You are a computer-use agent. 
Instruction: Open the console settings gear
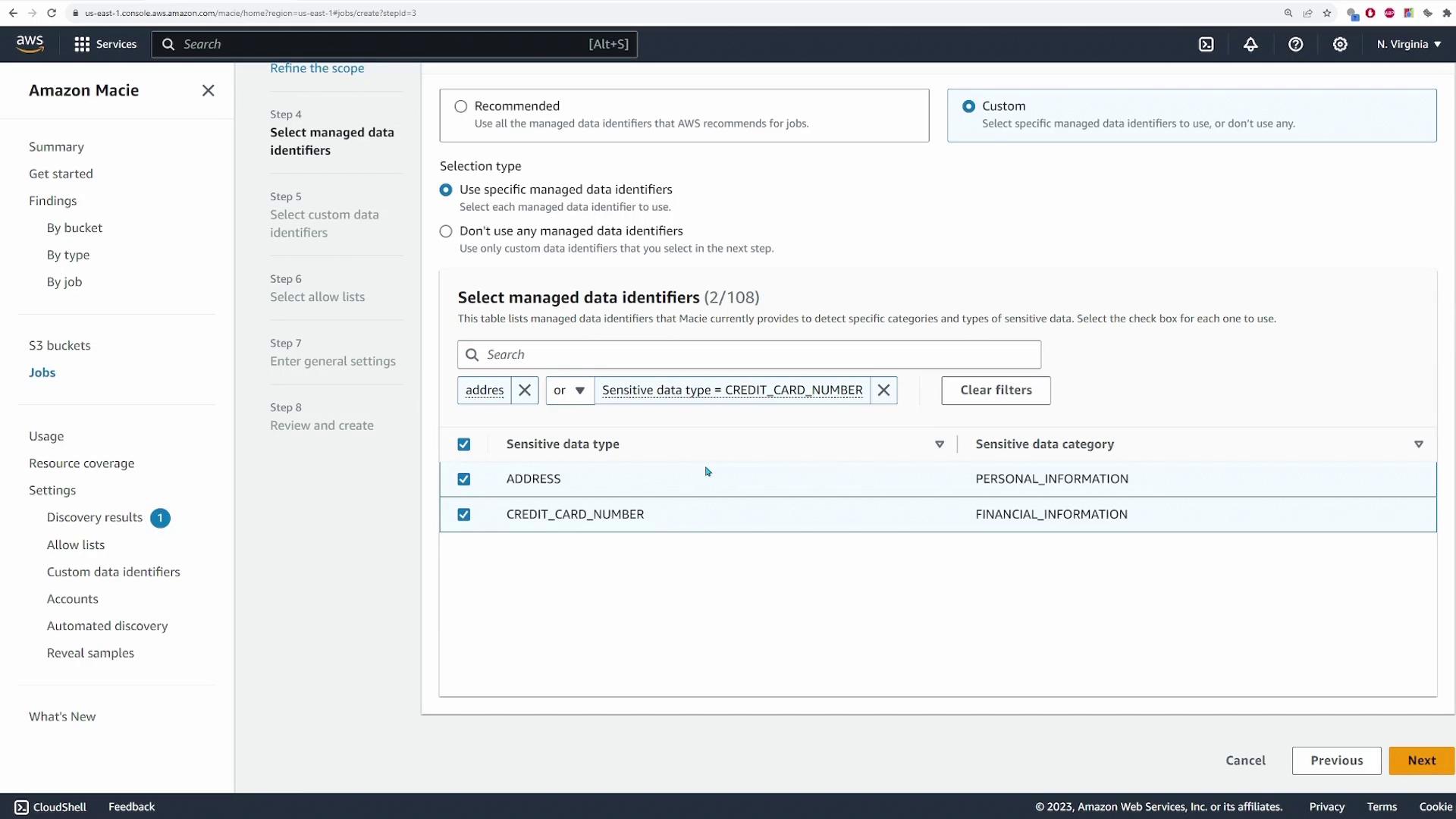(1340, 44)
